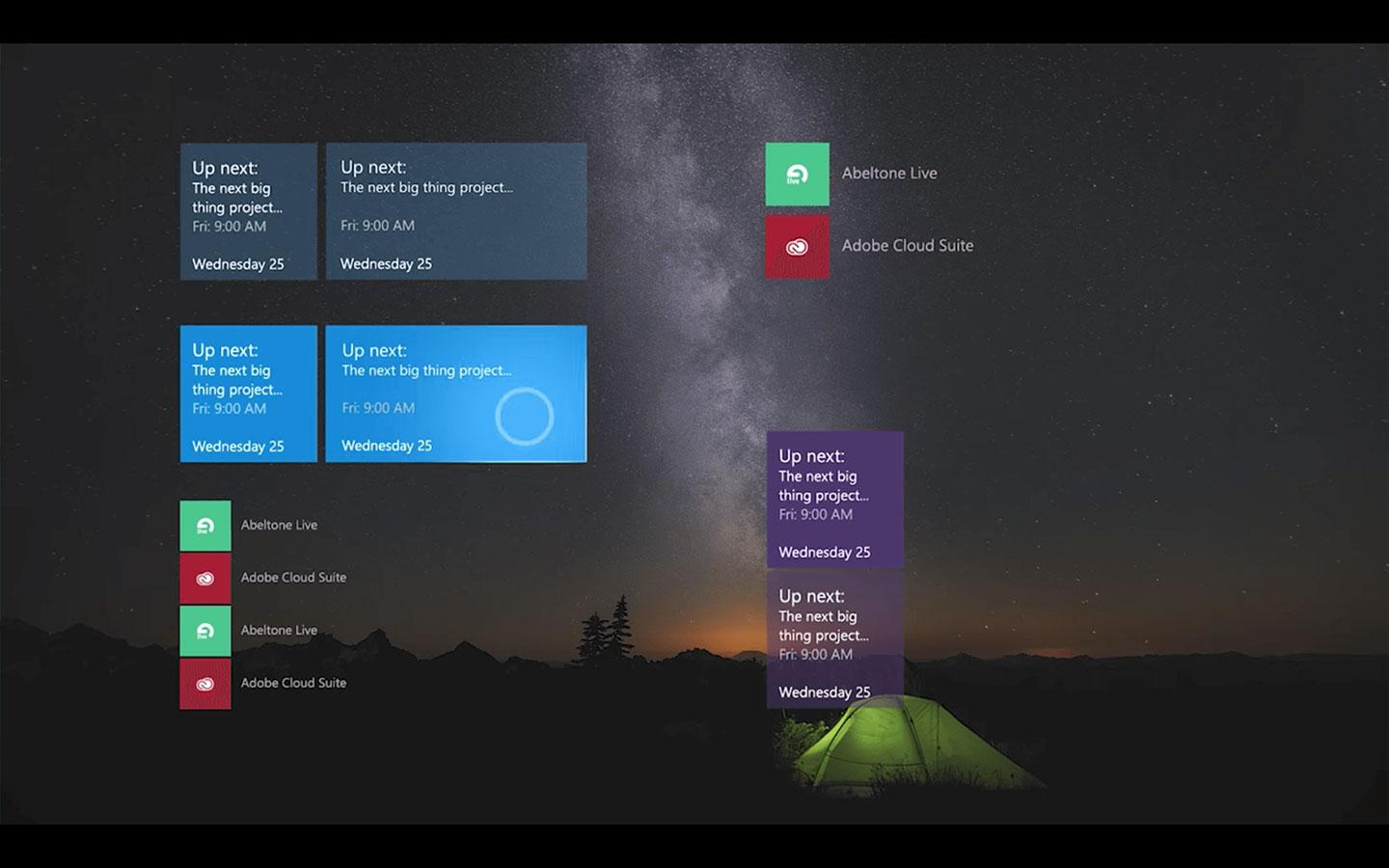This screenshot has width=1389, height=868.
Task: Select the Abeltone Live icon in the left column
Action: (x=204, y=525)
